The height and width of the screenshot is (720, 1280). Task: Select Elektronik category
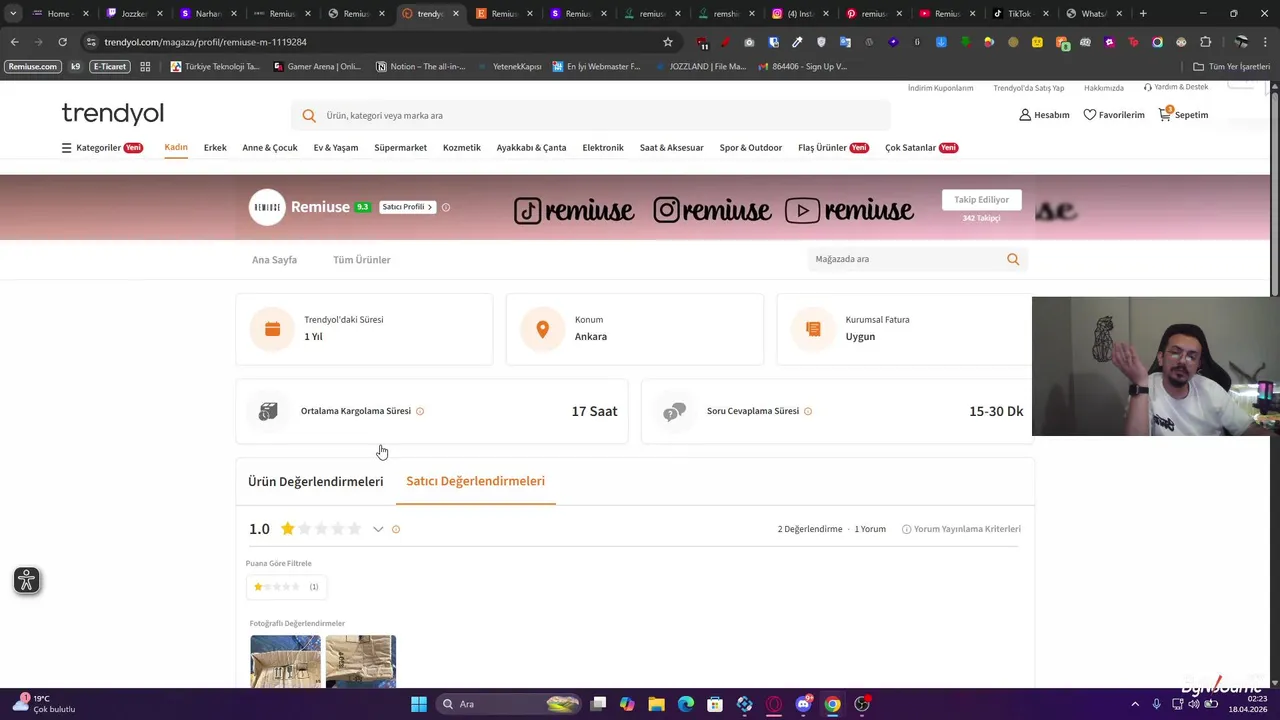click(603, 148)
